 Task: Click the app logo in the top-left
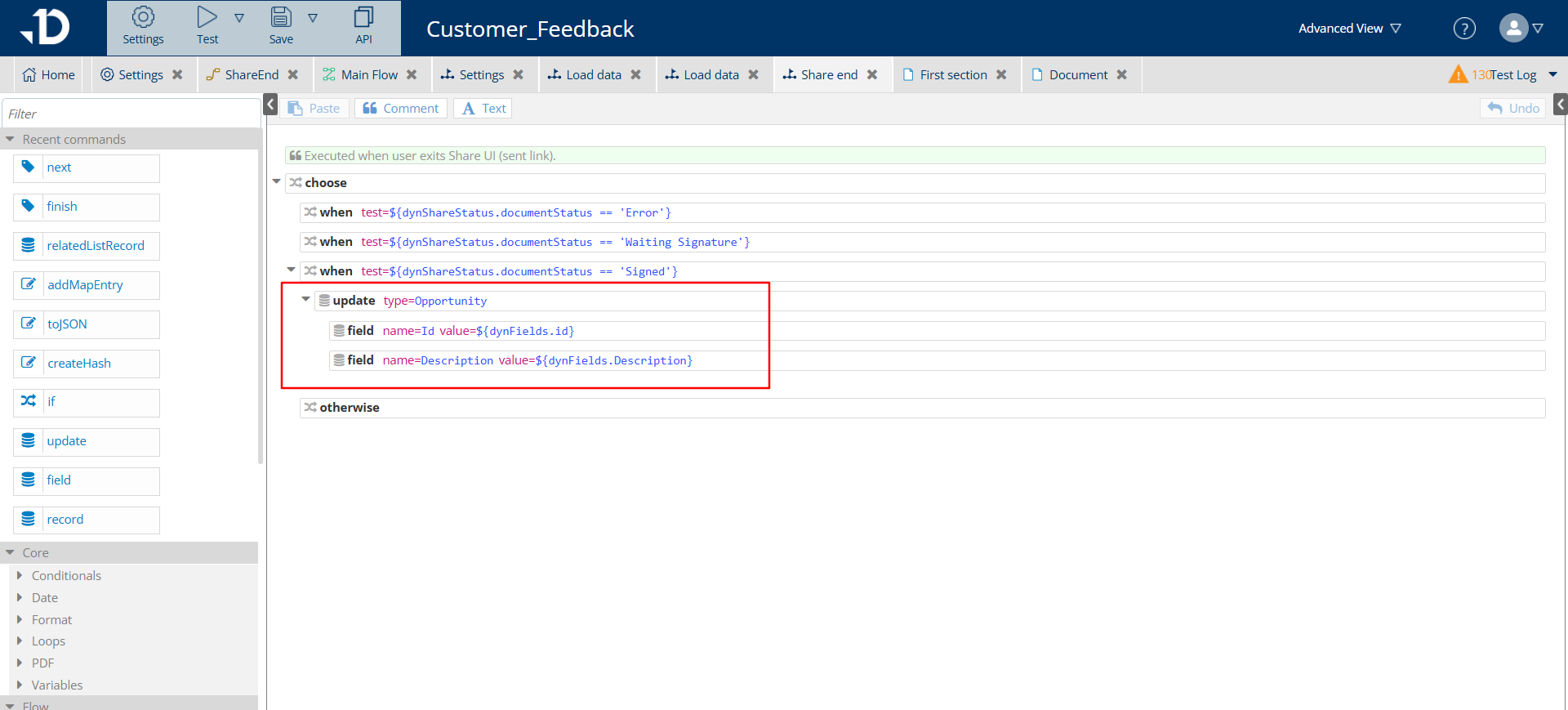pyautogui.click(x=46, y=26)
